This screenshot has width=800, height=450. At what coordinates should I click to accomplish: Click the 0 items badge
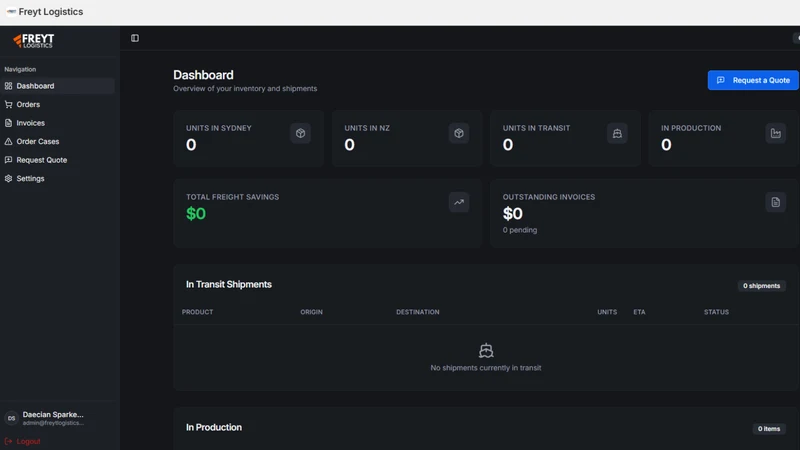tap(769, 429)
